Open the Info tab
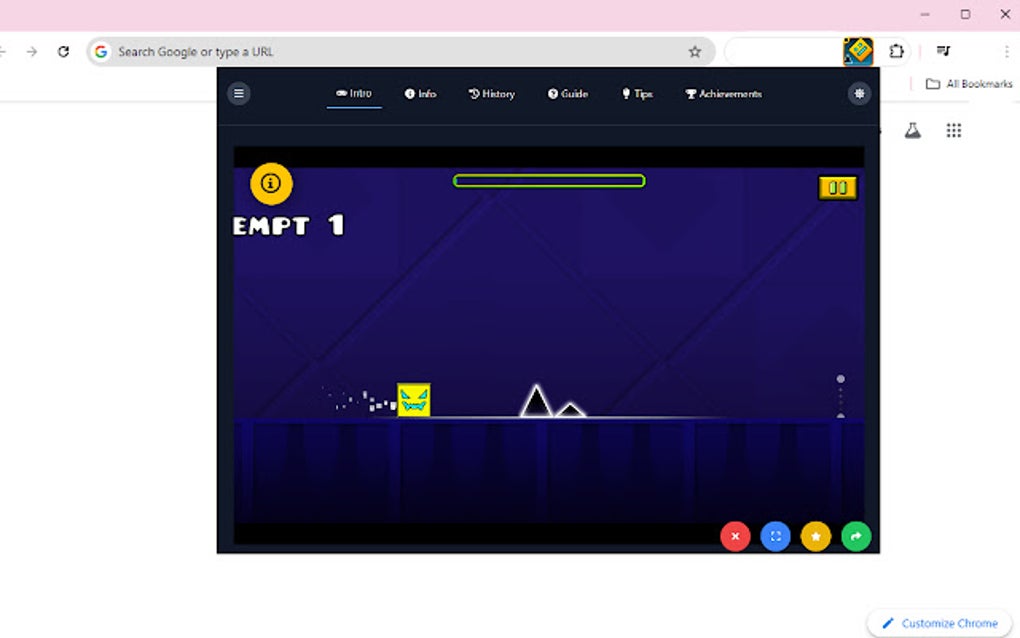The height and width of the screenshot is (638, 1020). click(x=420, y=94)
